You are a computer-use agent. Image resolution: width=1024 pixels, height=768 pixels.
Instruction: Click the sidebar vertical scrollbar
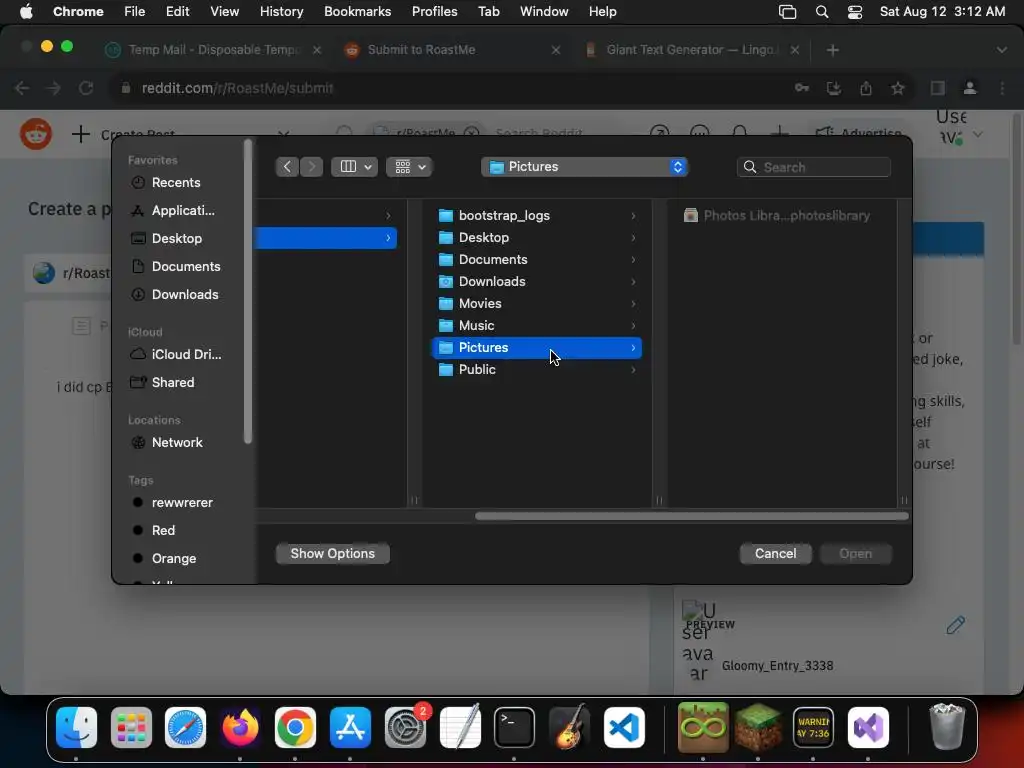(x=248, y=291)
